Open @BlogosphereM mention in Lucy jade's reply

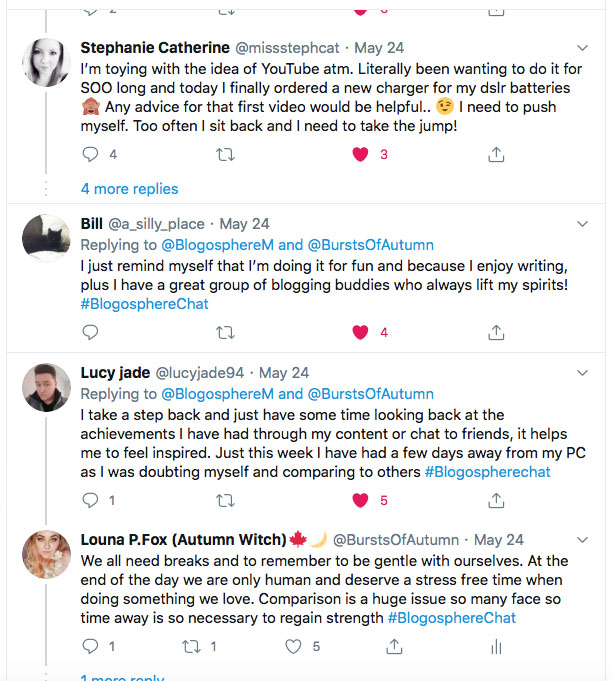tap(217, 393)
